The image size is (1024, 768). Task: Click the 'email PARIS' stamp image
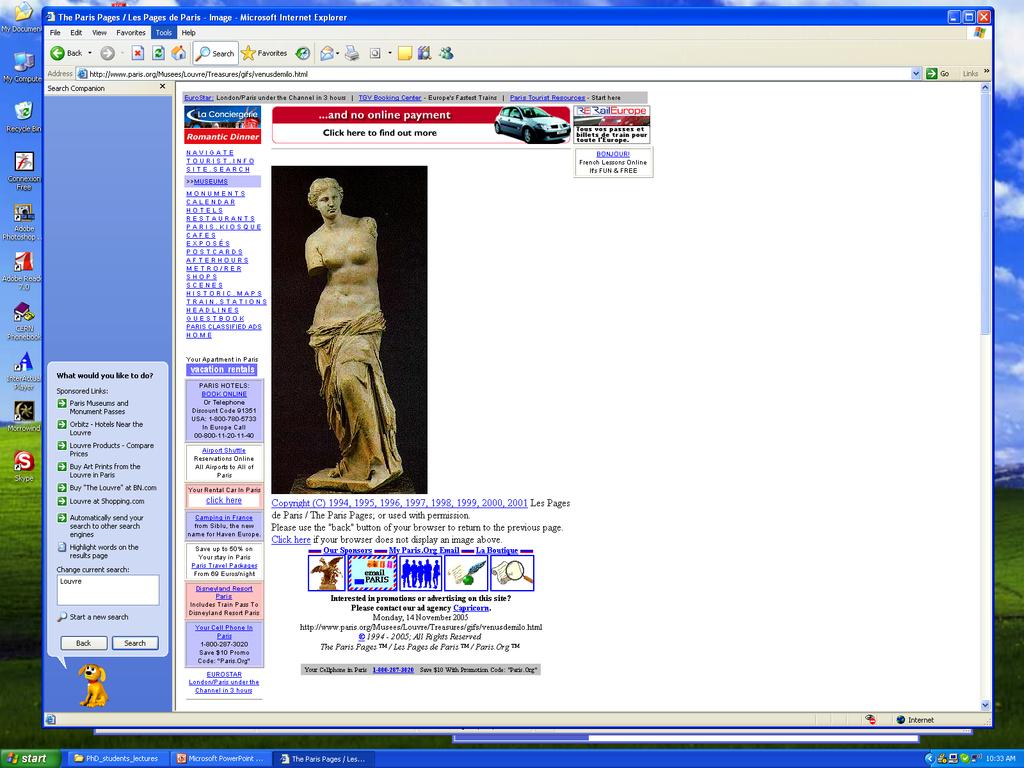coord(372,573)
